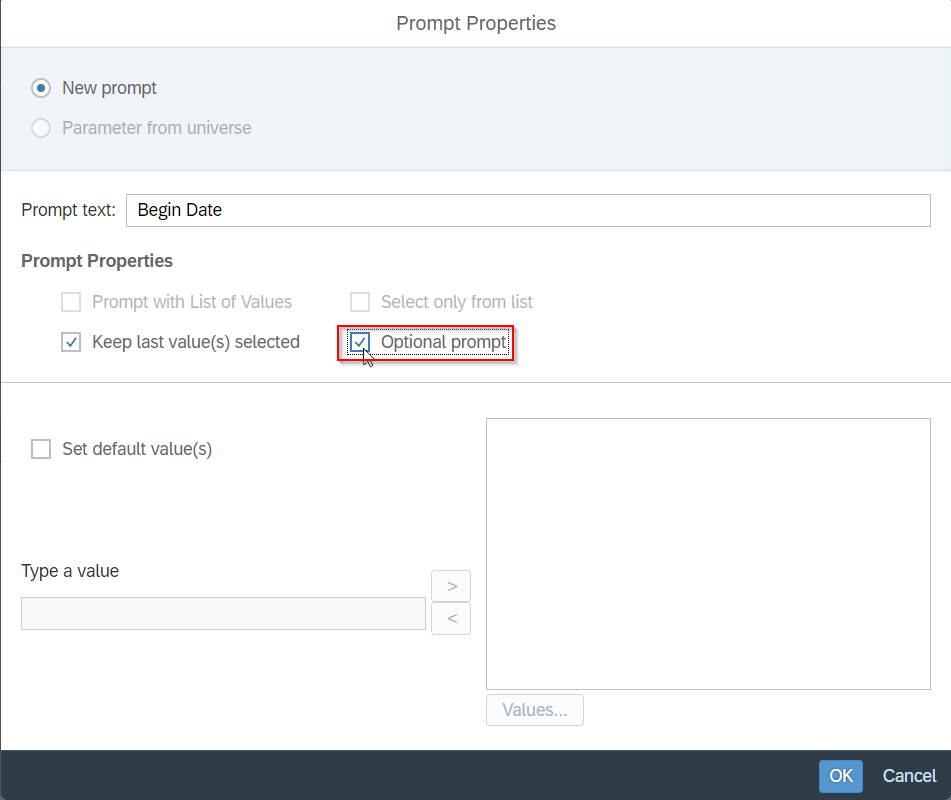Click the Optional prompt label text
The width and height of the screenshot is (951, 800).
pyautogui.click(x=443, y=342)
